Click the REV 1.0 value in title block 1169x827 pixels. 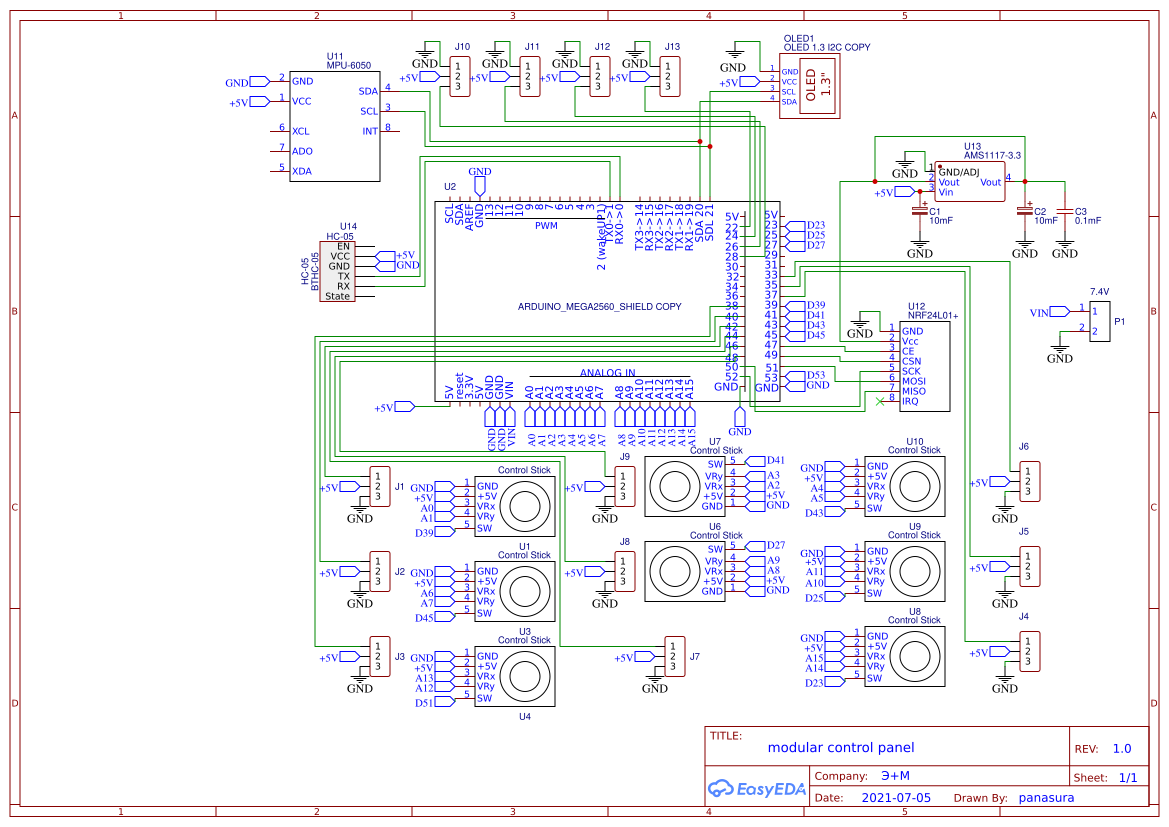[x=1123, y=747]
